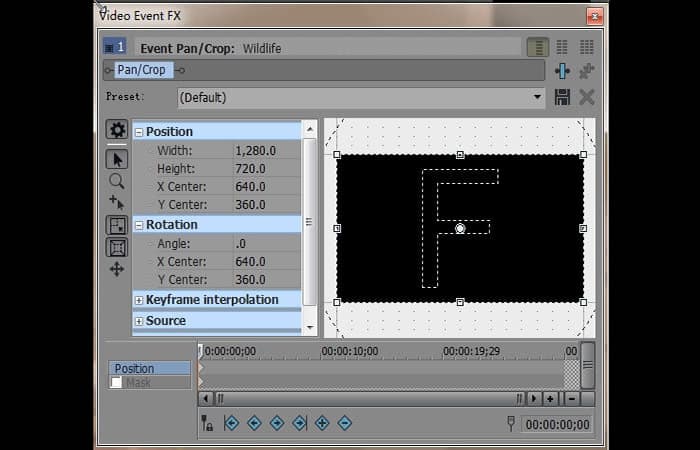700x450 pixels.
Task: Switch to the two-column grid view icon
Action: click(x=562, y=47)
